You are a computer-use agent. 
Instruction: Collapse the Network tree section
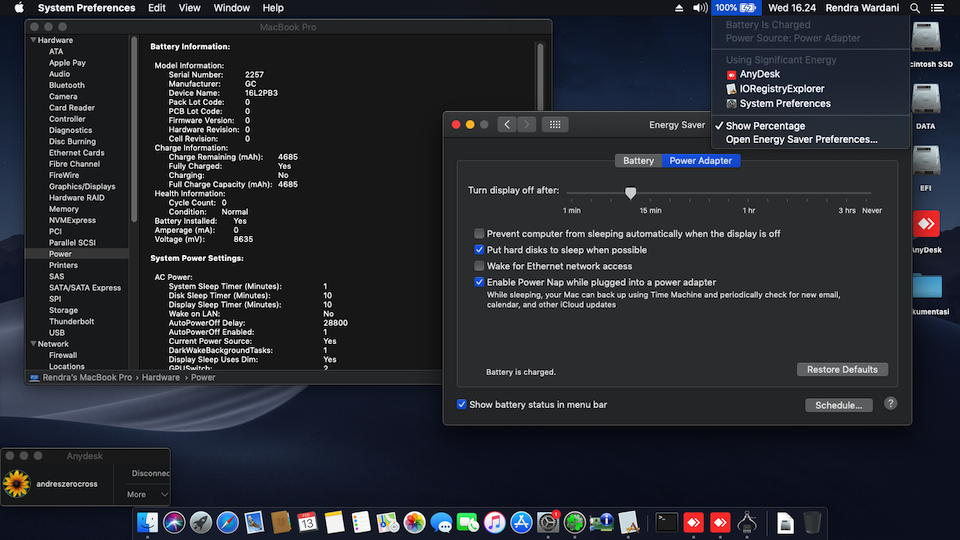click(x=33, y=343)
